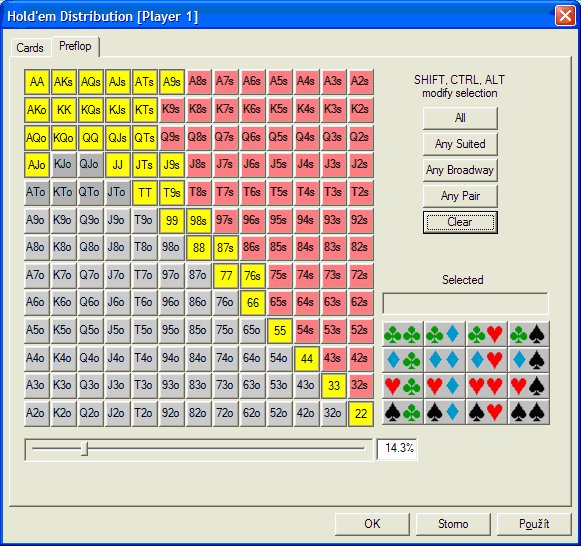Deselect the AKo hand cell
The width and height of the screenshot is (581, 546).
(x=37, y=110)
